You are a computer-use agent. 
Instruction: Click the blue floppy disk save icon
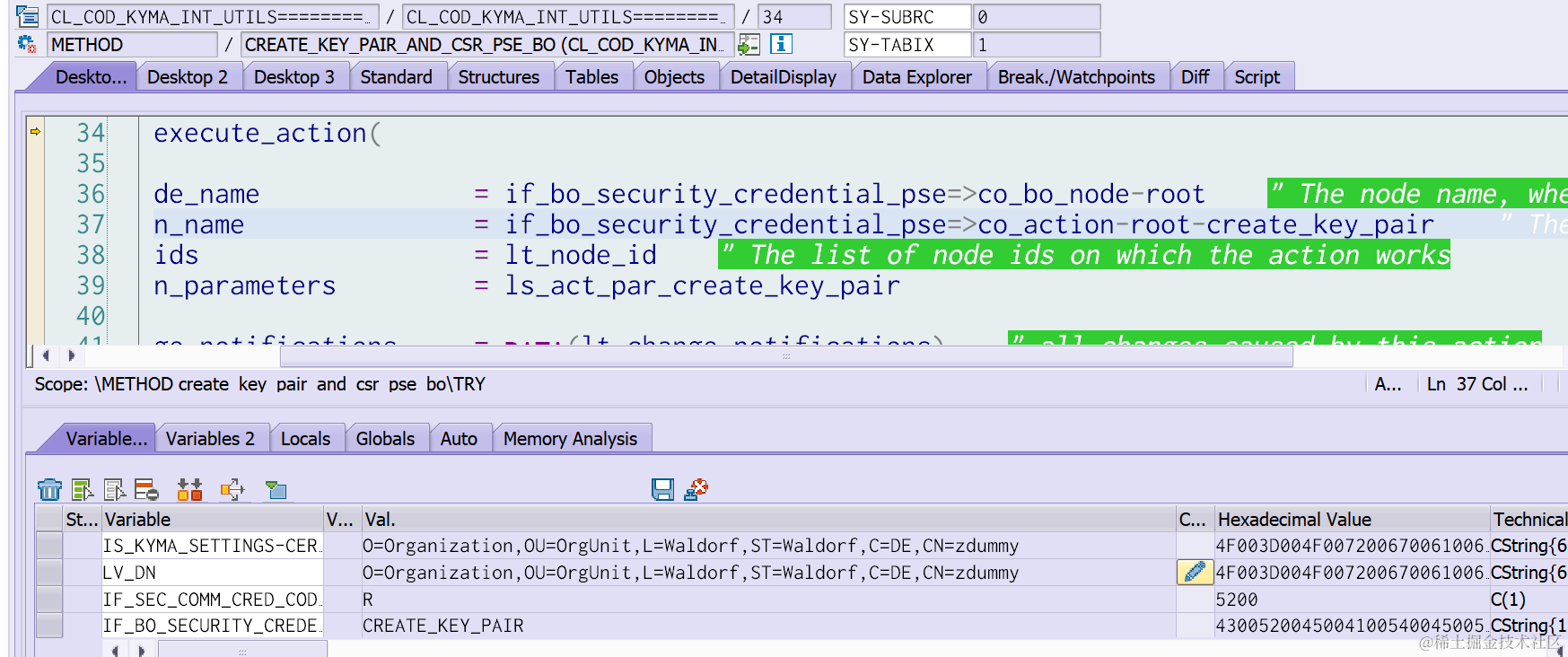[663, 489]
